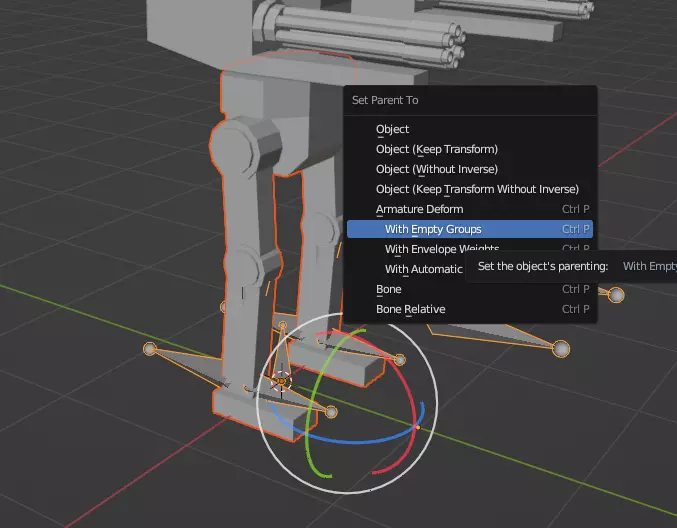Screen dimensions: 677x528
Task: Choose Object (Keep Transform) entry
Action: [436, 149]
